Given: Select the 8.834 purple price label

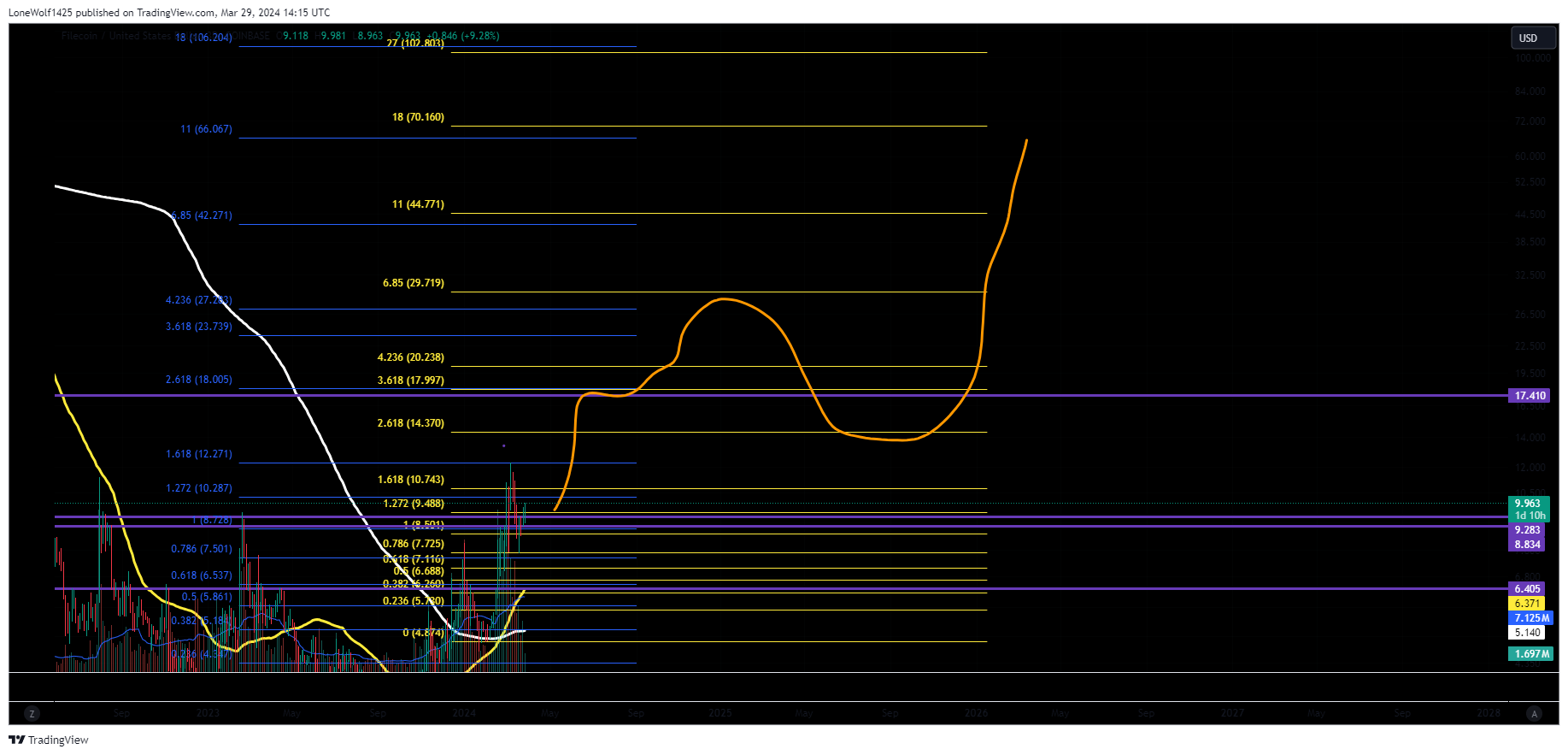Looking at the screenshot, I should coord(1527,545).
